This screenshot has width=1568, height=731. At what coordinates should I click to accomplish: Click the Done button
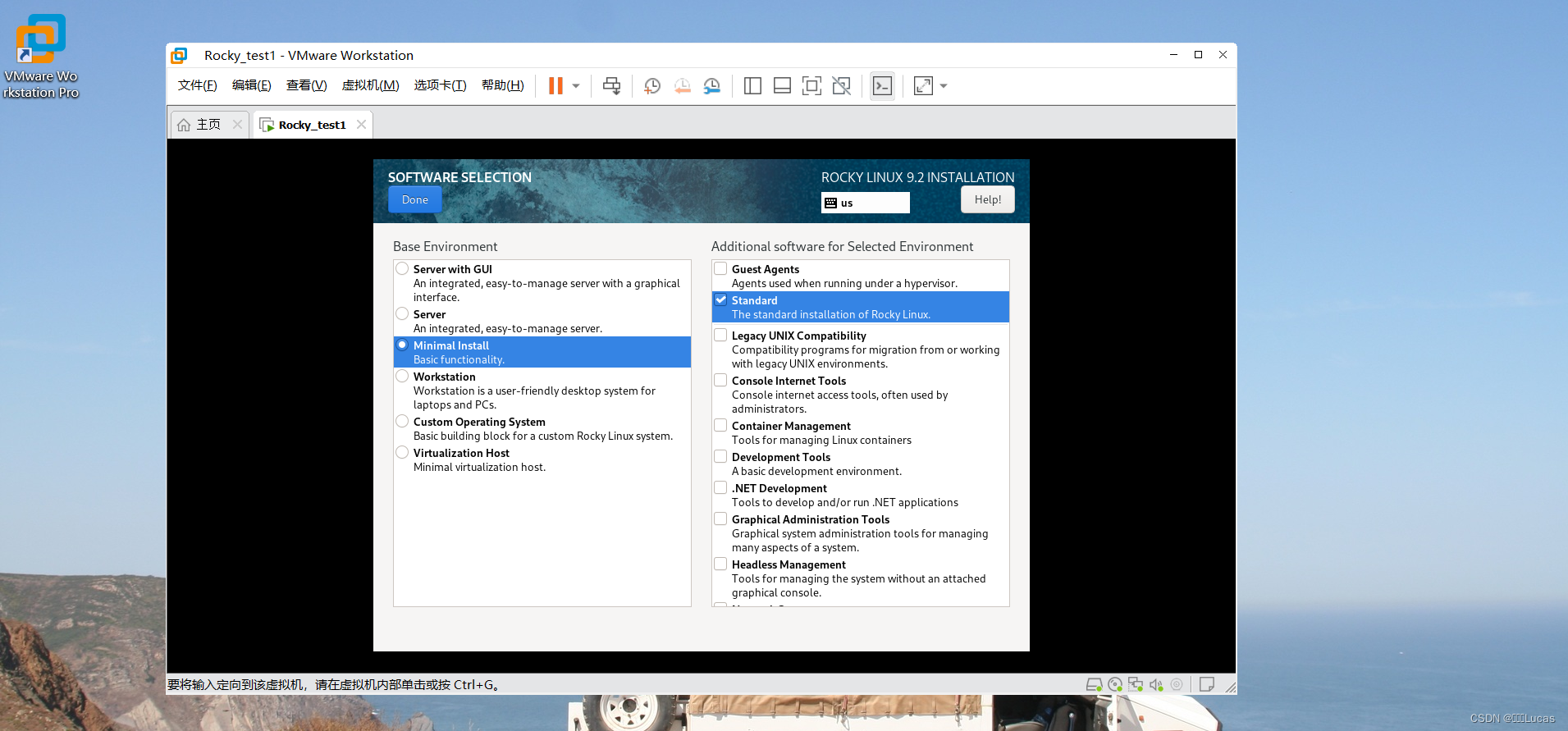(415, 199)
